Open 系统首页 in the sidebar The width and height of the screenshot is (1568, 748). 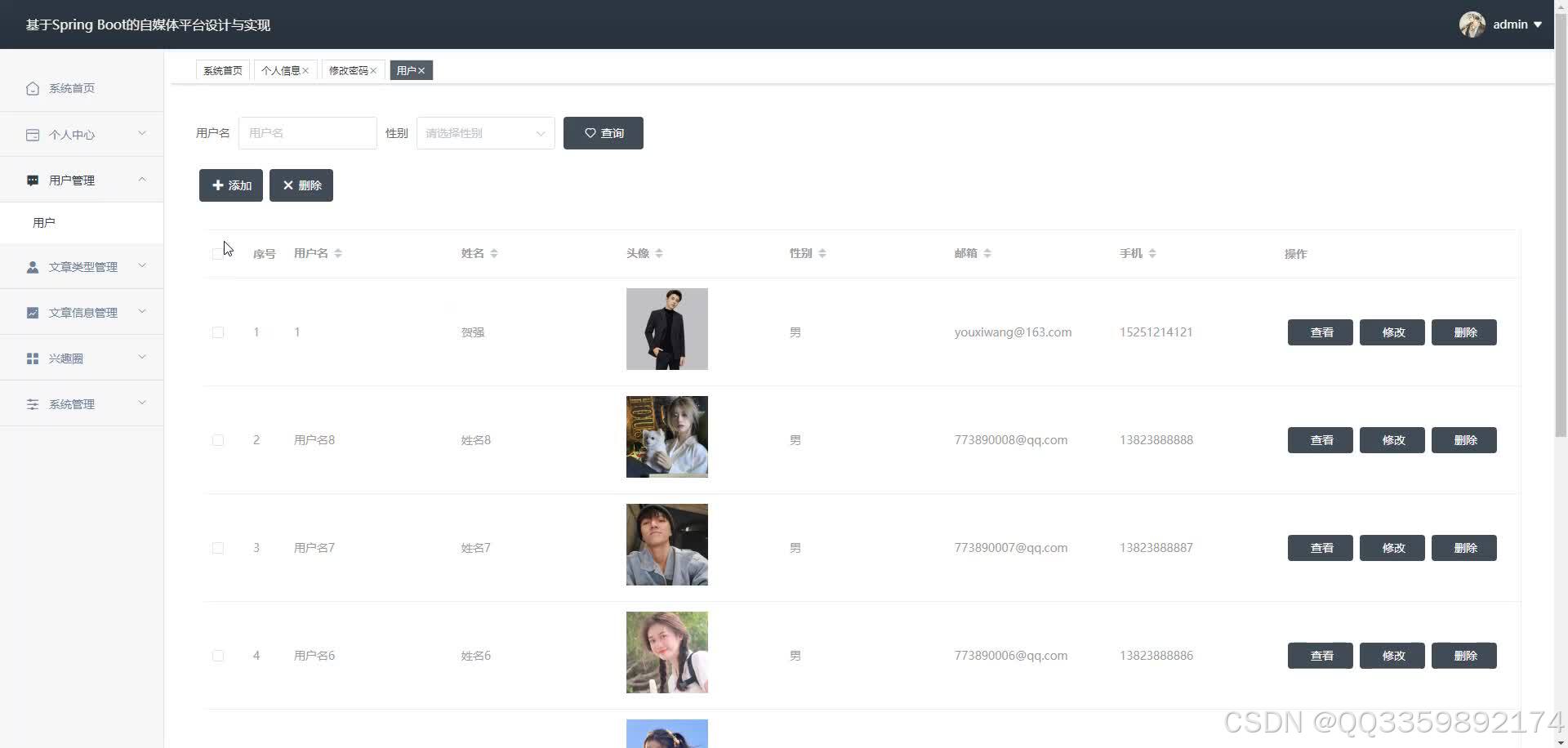point(82,88)
